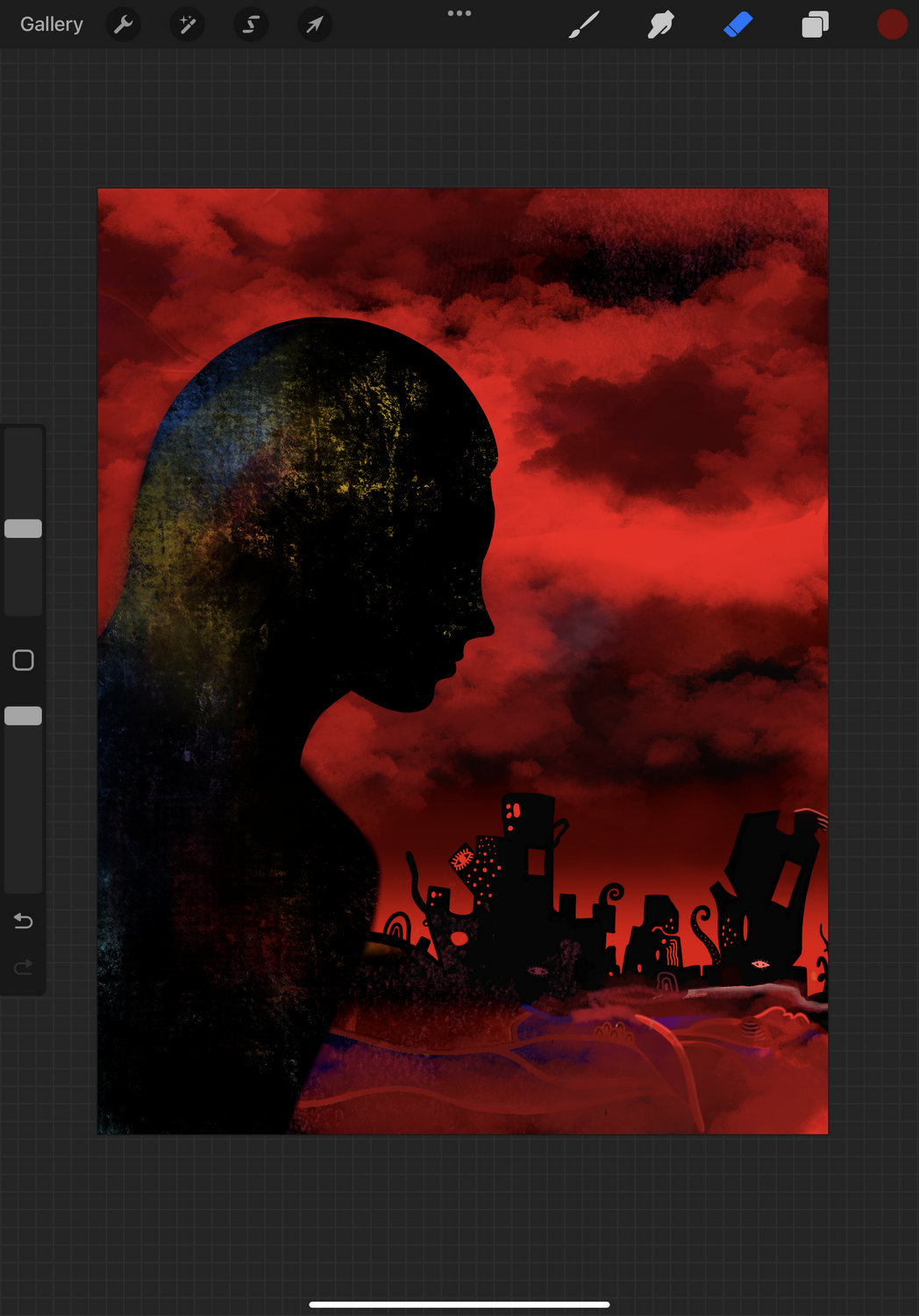Open the Layers panel
Screen dimensions: 919x1316
tap(815, 25)
